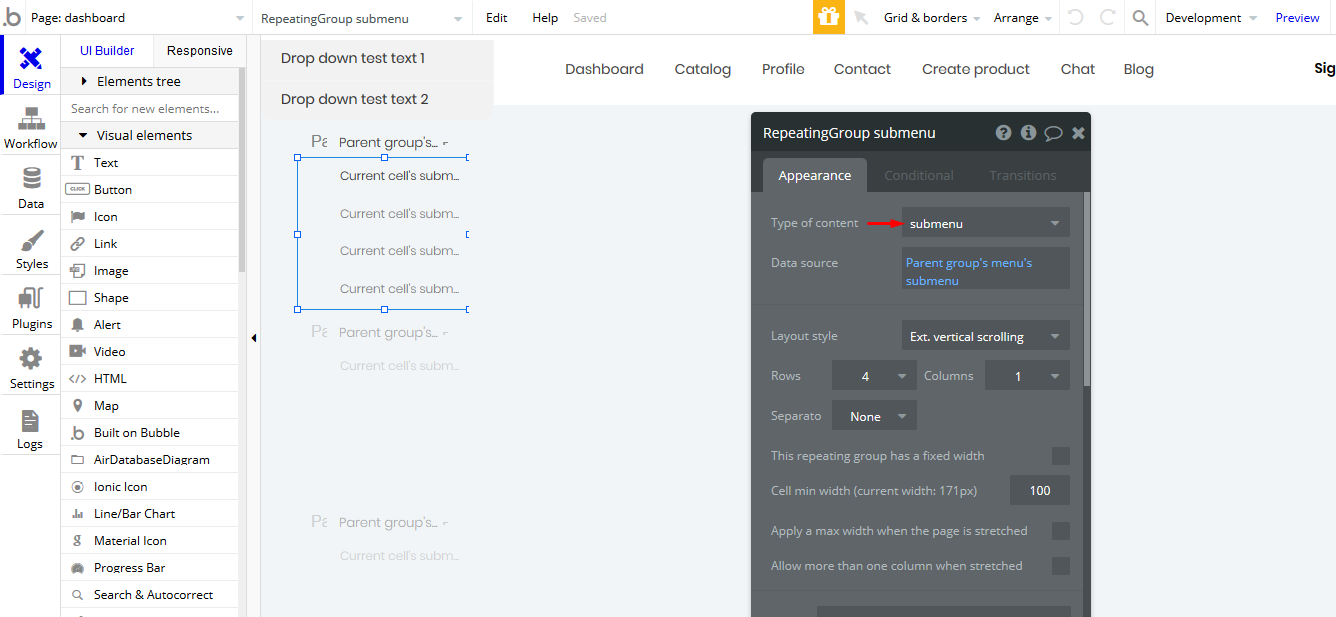Add a Shape element
This screenshot has width=1336, height=617.
(150, 298)
